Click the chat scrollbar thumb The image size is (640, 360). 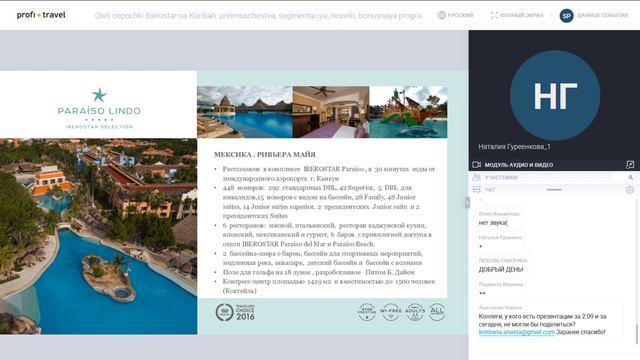(636, 335)
